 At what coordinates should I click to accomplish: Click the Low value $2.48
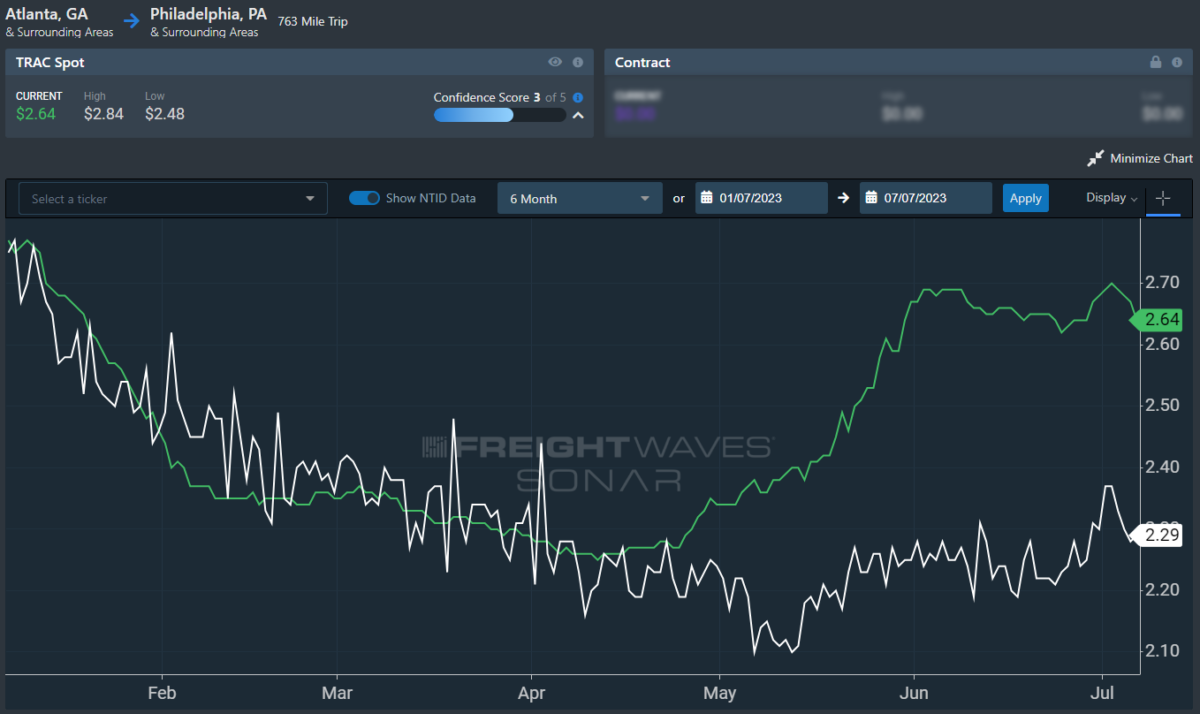point(165,114)
